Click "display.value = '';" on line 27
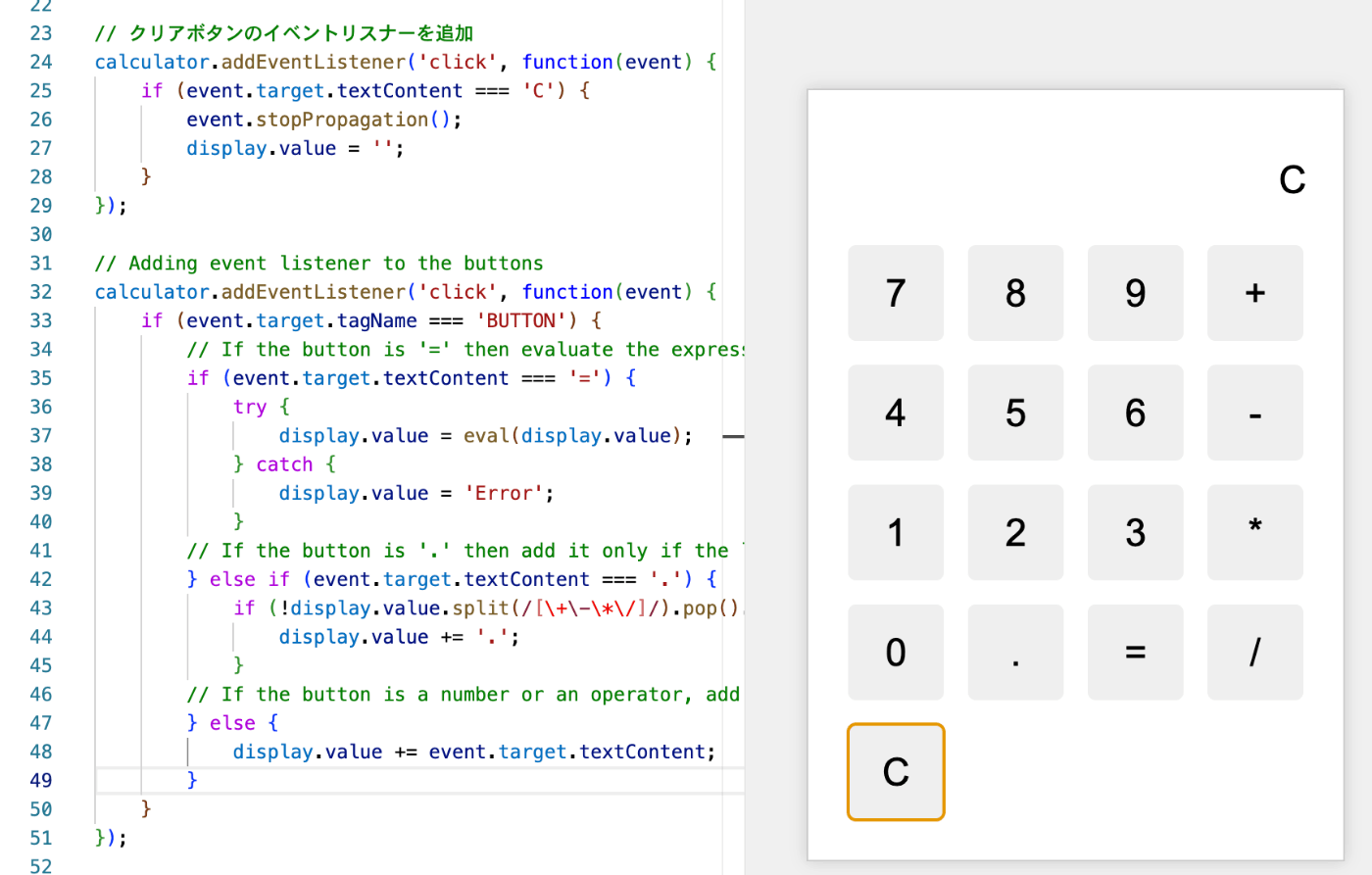The image size is (1372, 875). pos(295,148)
